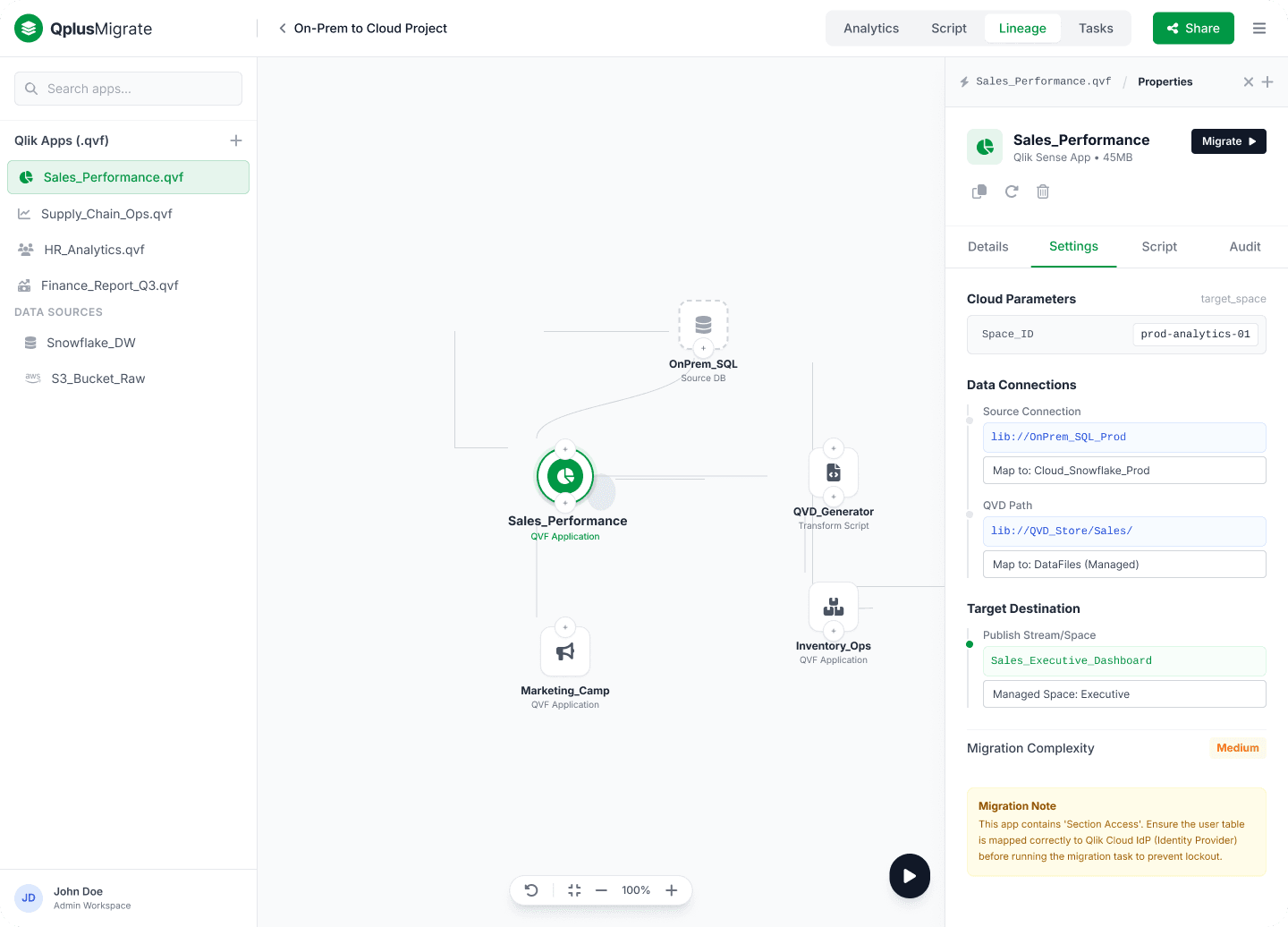Click the Search apps input field
Screen dimensions: 1288x927
pos(129,89)
